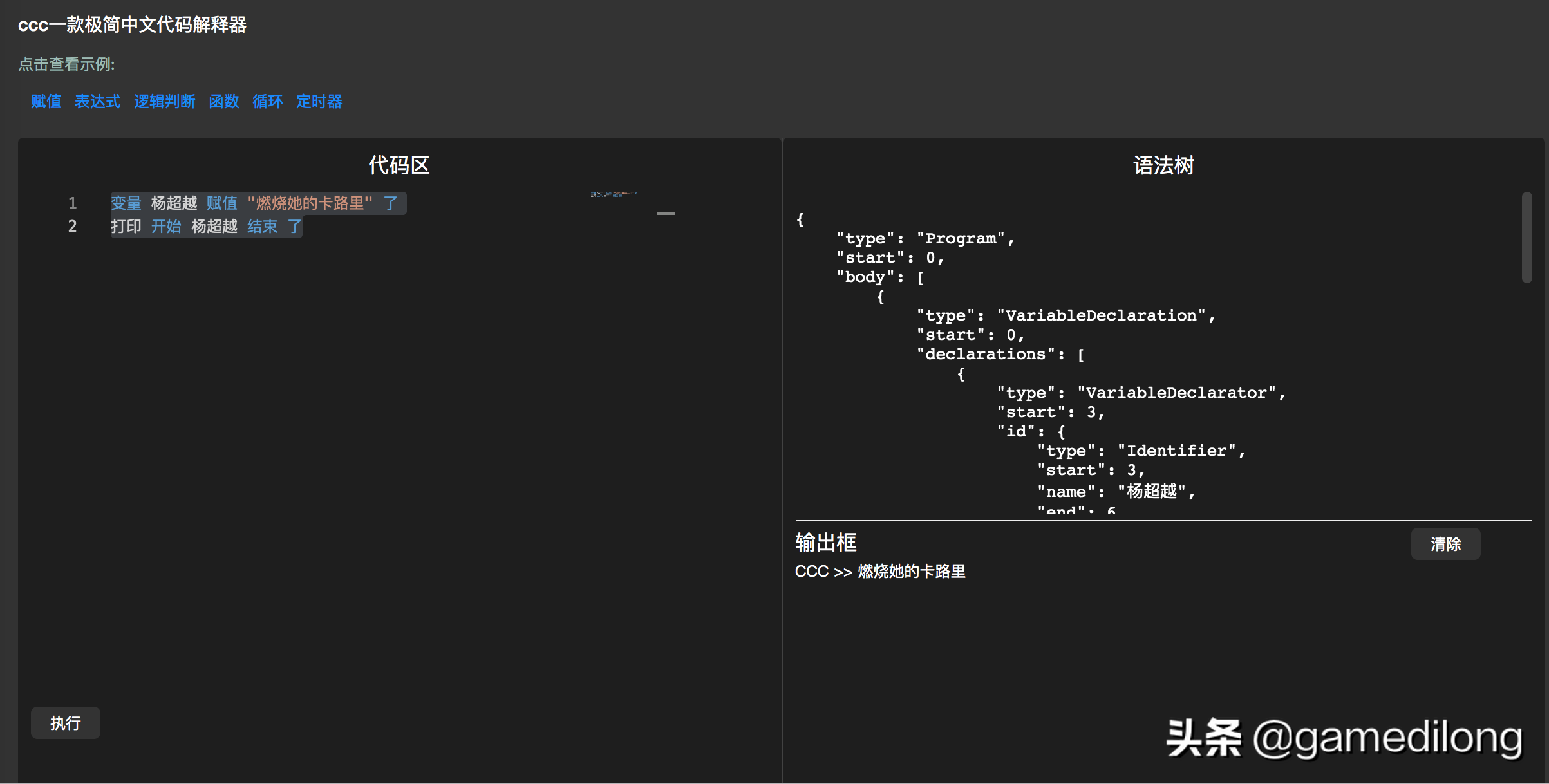Open the 函数 example link
Image resolution: width=1549 pixels, height=784 pixels.
coord(223,102)
